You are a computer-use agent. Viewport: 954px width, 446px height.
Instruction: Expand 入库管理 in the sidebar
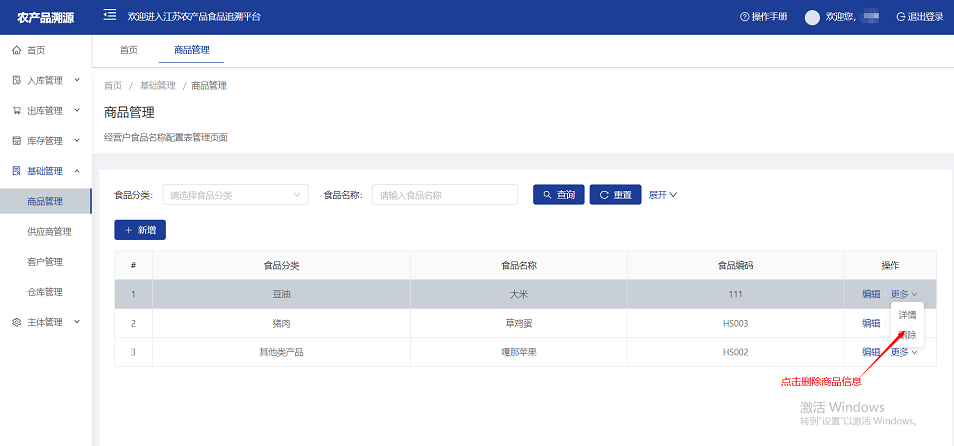[45, 80]
